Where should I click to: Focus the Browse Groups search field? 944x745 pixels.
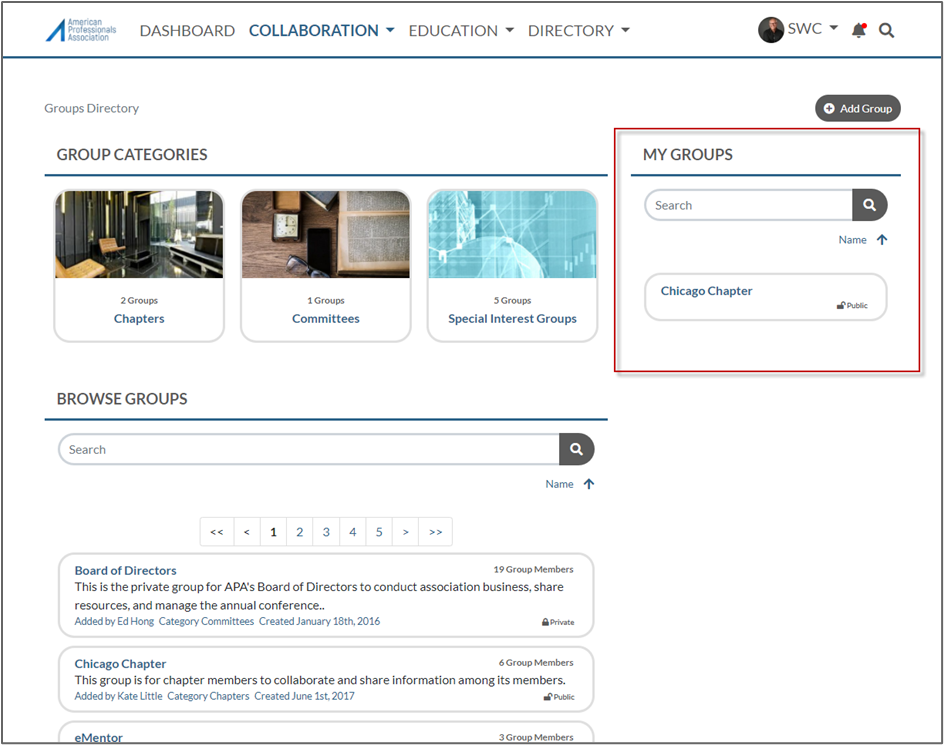(309, 449)
